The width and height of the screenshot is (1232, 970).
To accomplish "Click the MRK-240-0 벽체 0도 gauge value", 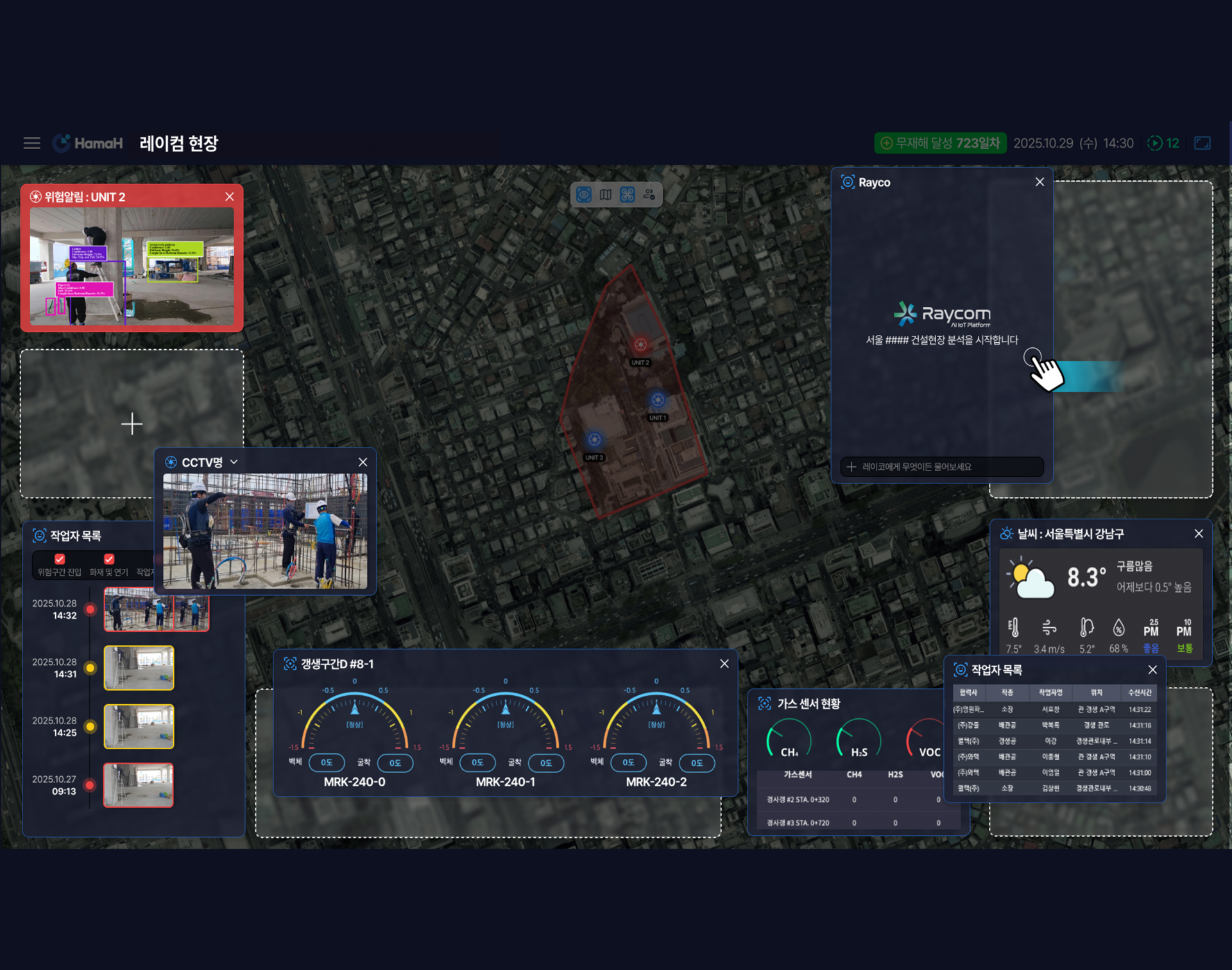I will pos(327,763).
